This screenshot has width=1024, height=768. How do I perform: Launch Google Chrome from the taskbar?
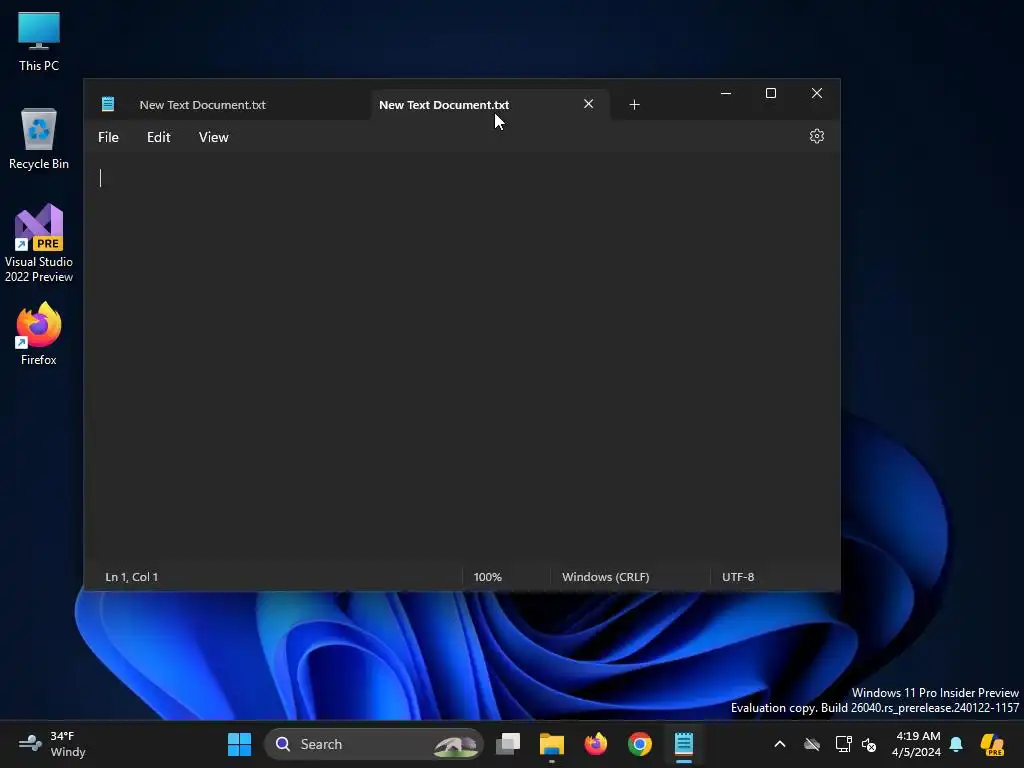(x=639, y=744)
